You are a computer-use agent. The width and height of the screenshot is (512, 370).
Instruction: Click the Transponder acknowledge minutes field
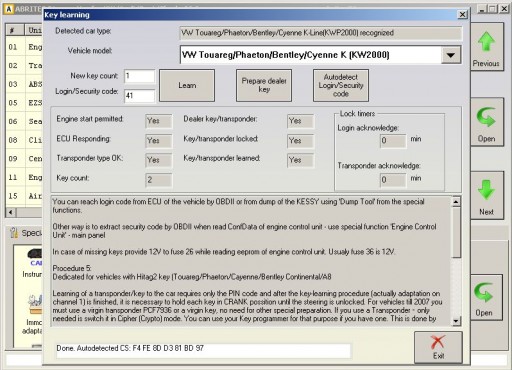click(x=393, y=180)
